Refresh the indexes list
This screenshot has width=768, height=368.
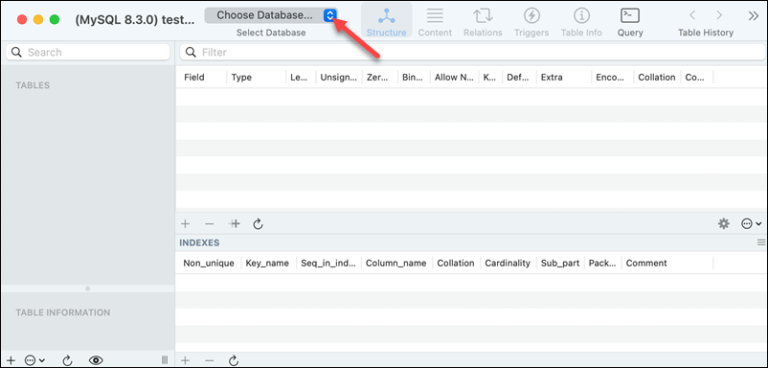[x=234, y=360]
